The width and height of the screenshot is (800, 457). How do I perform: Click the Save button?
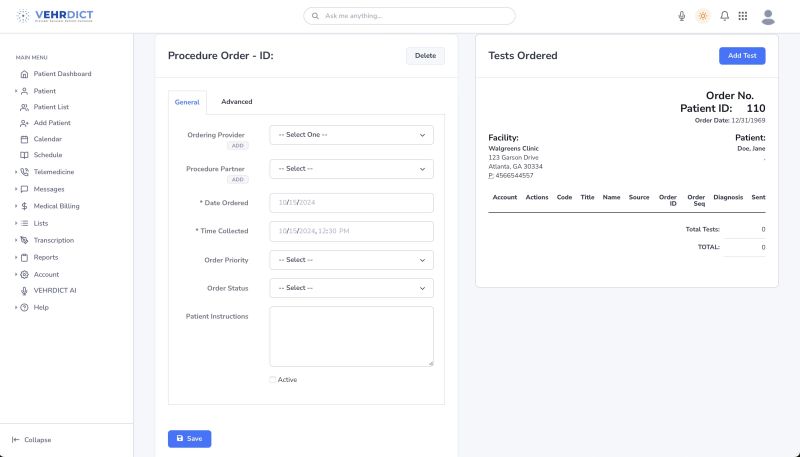click(189, 439)
